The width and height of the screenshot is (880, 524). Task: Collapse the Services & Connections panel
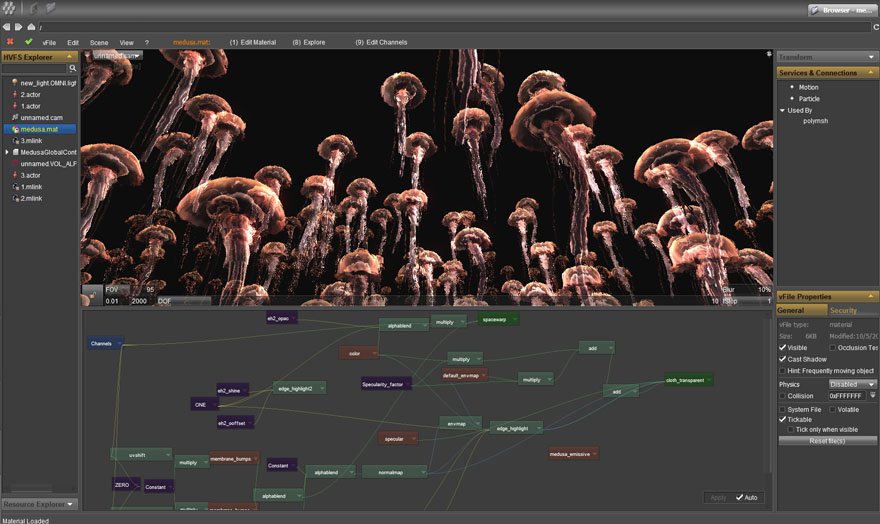point(827,73)
